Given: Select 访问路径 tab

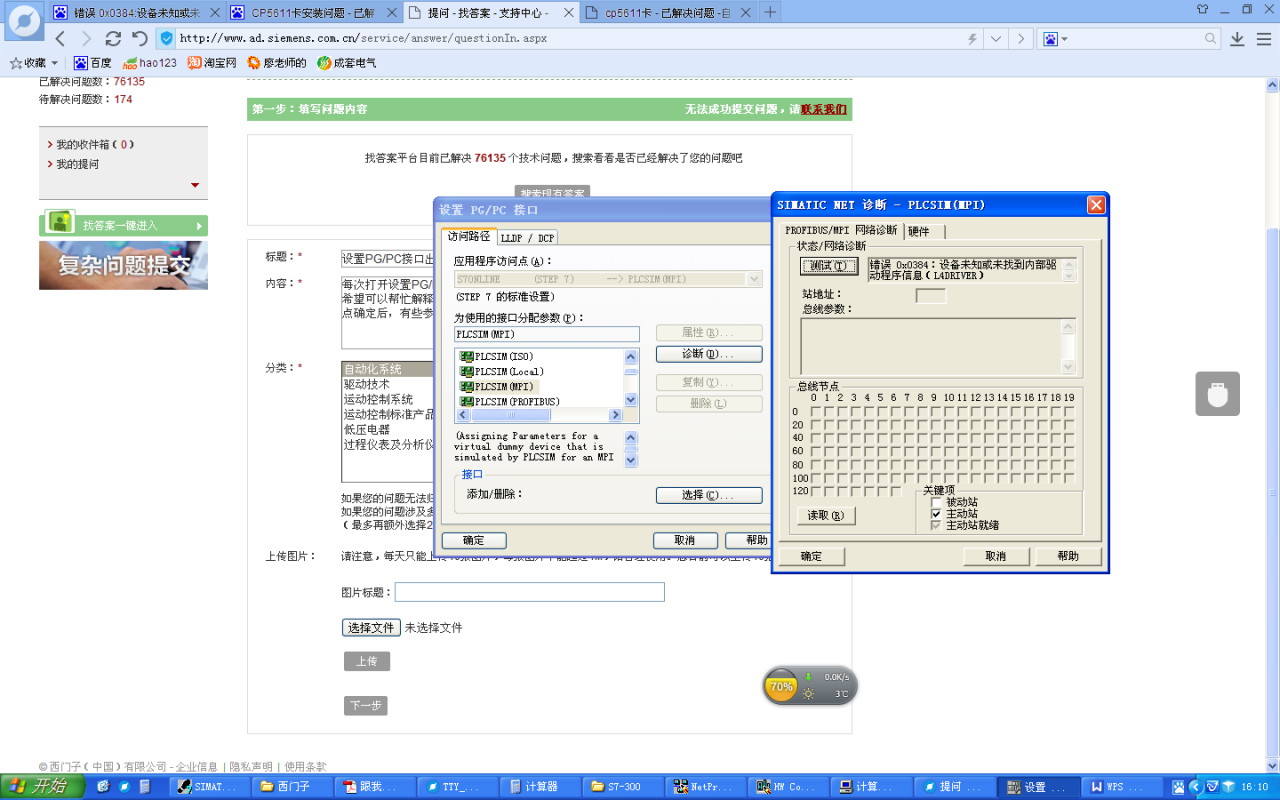Looking at the screenshot, I should pos(469,236).
